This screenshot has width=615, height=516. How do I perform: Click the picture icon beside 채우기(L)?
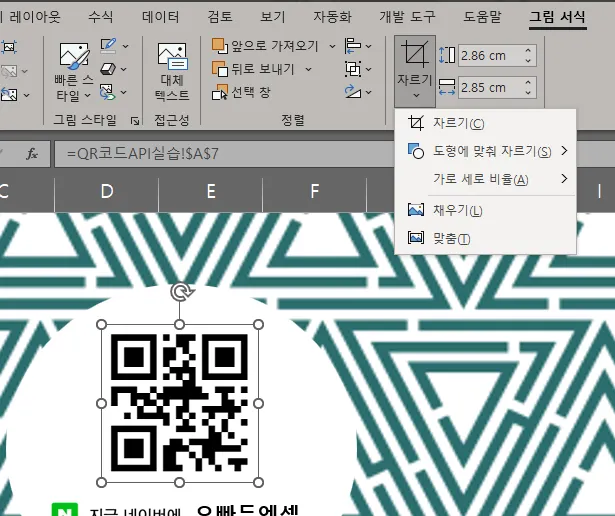point(416,210)
